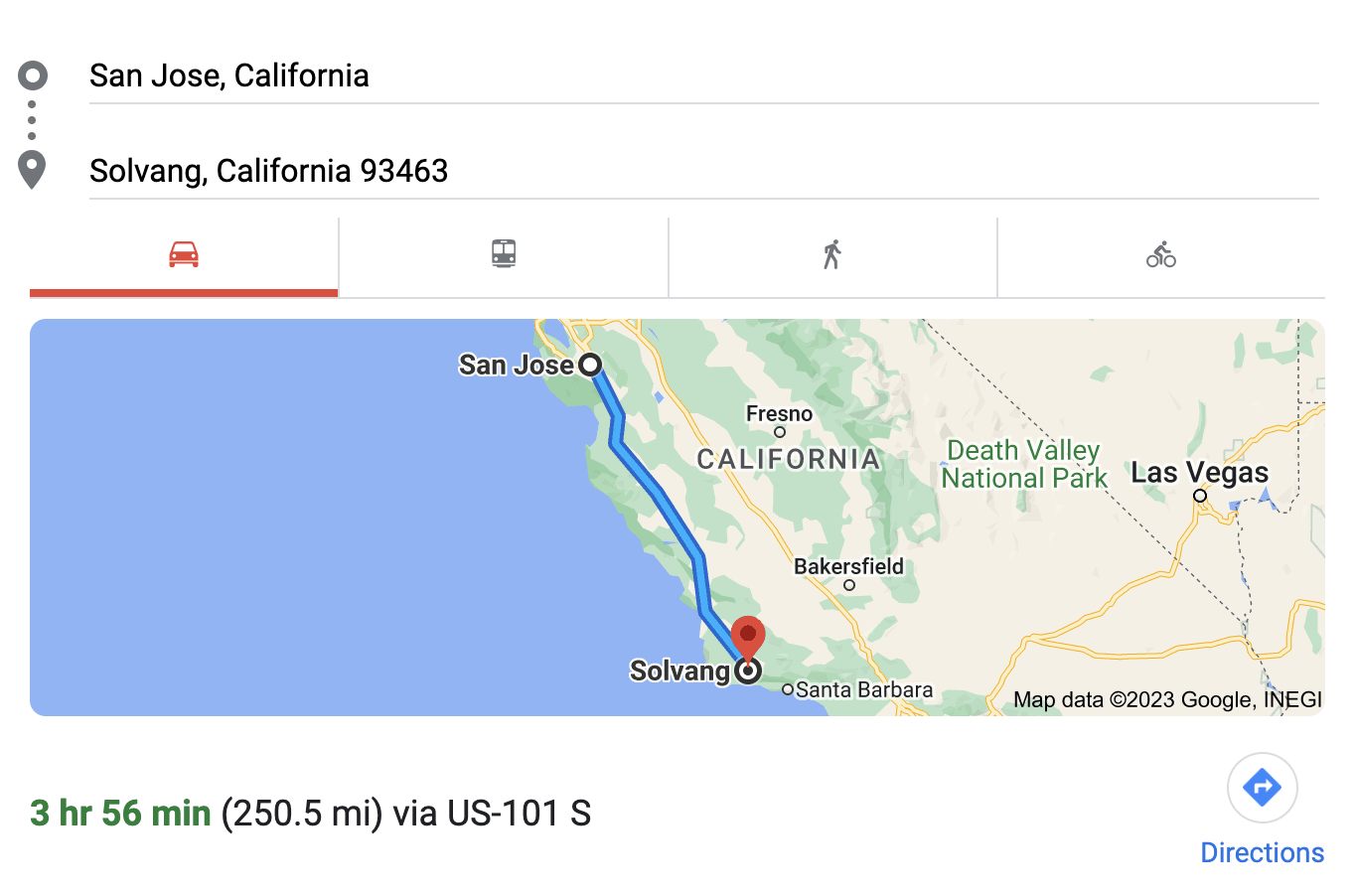Click the origin circle icon beside San Jose
The image size is (1355, 896).
pyautogui.click(x=33, y=75)
